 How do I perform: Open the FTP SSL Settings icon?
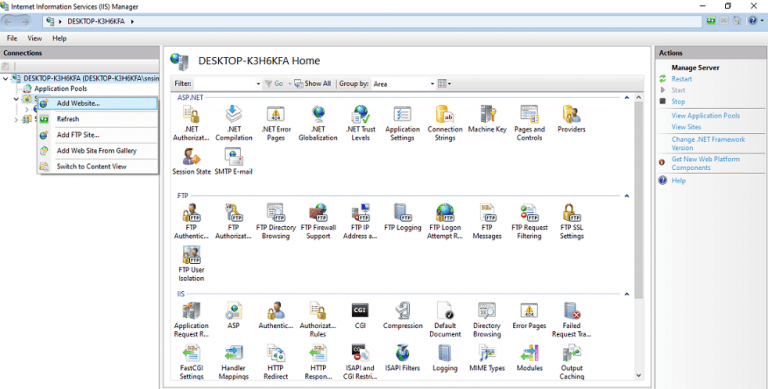click(572, 221)
